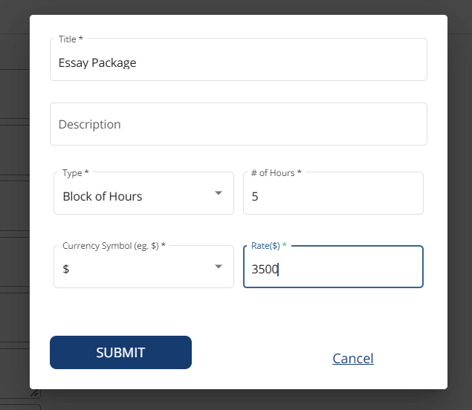Cancel the dialog via the Cancel link

(353, 359)
